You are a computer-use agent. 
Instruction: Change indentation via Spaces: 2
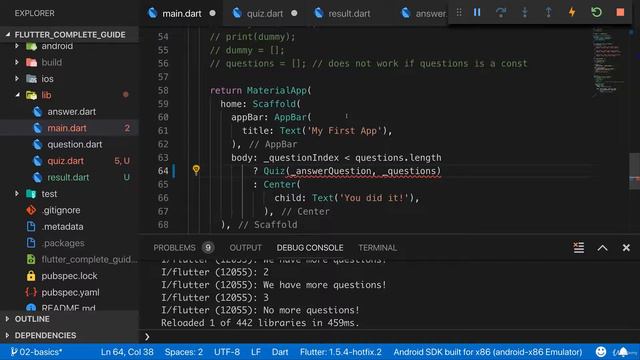coord(184,352)
